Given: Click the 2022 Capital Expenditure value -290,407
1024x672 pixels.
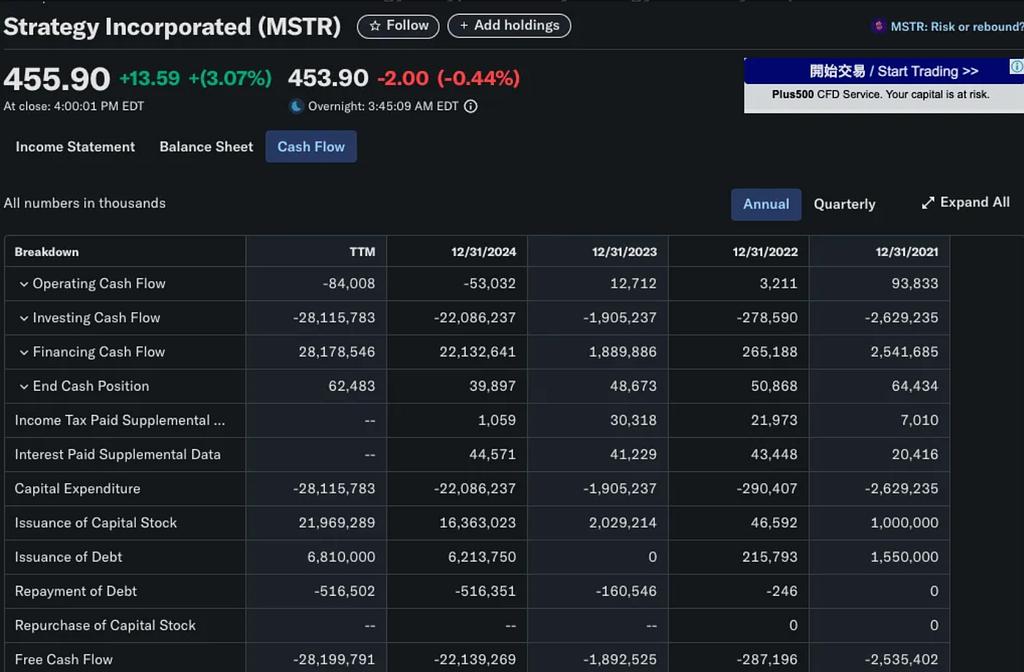Looking at the screenshot, I should coord(767,488).
